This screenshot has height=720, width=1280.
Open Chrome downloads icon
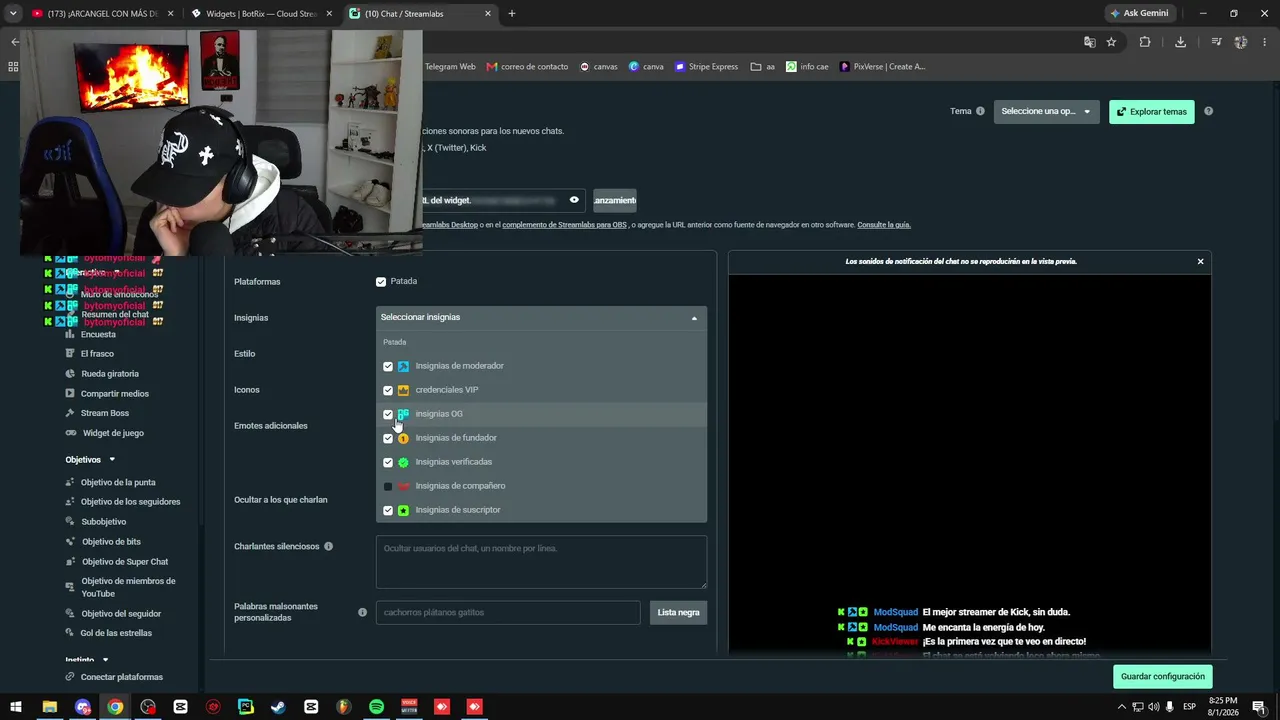[1180, 42]
